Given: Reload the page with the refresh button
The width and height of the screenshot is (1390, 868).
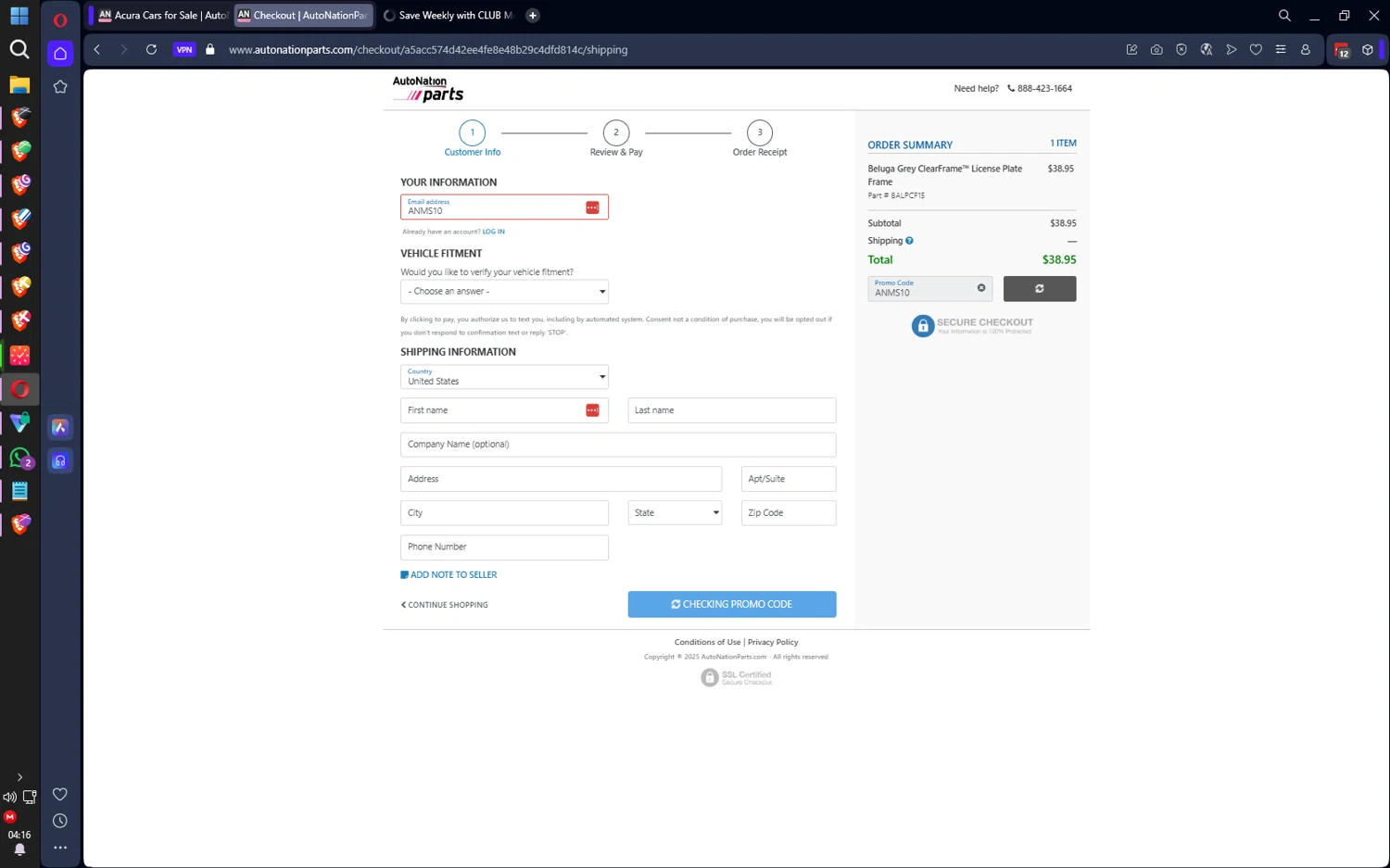Looking at the screenshot, I should (x=152, y=50).
